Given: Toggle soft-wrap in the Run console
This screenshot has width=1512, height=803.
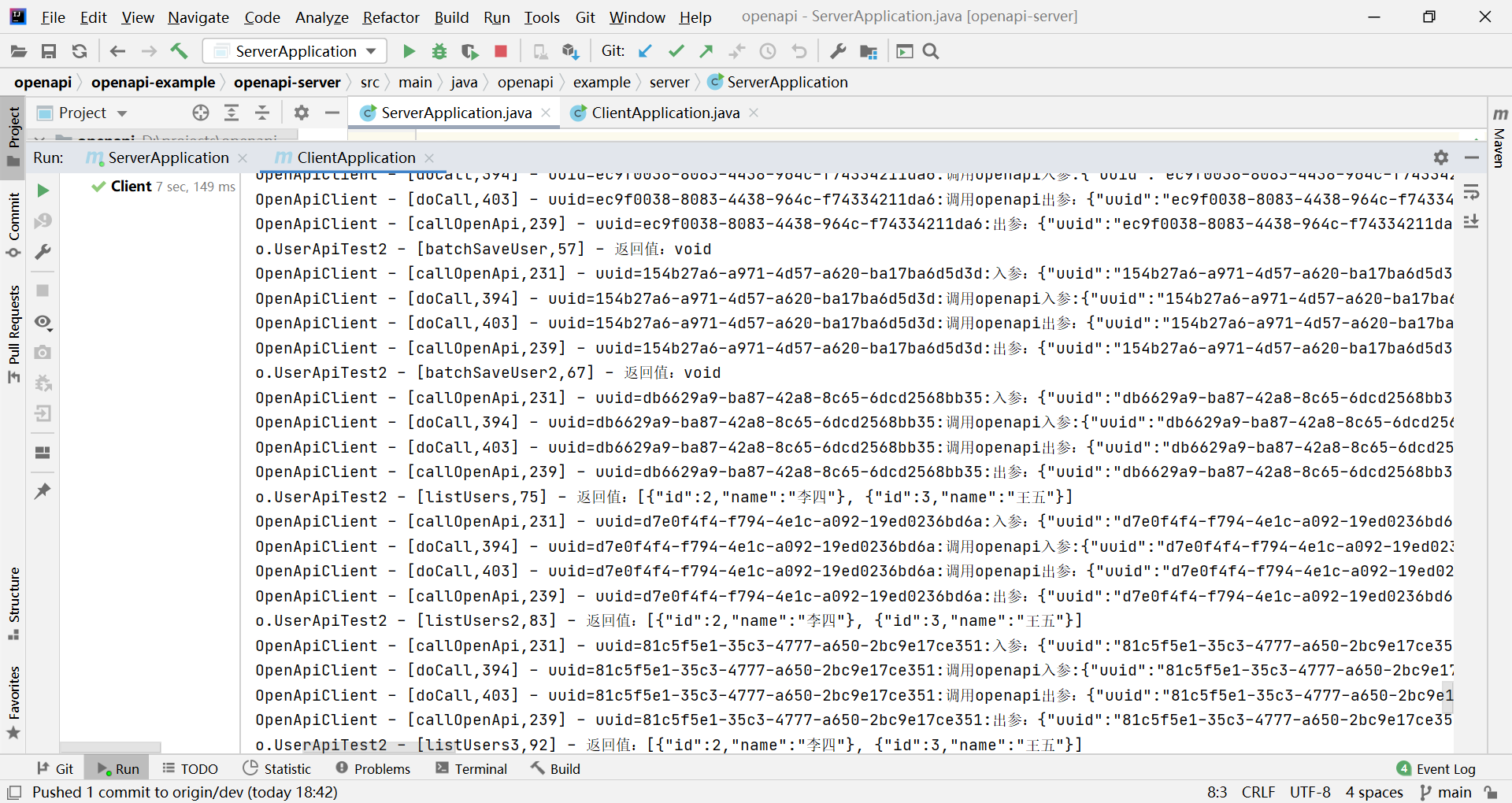Looking at the screenshot, I should (1471, 192).
